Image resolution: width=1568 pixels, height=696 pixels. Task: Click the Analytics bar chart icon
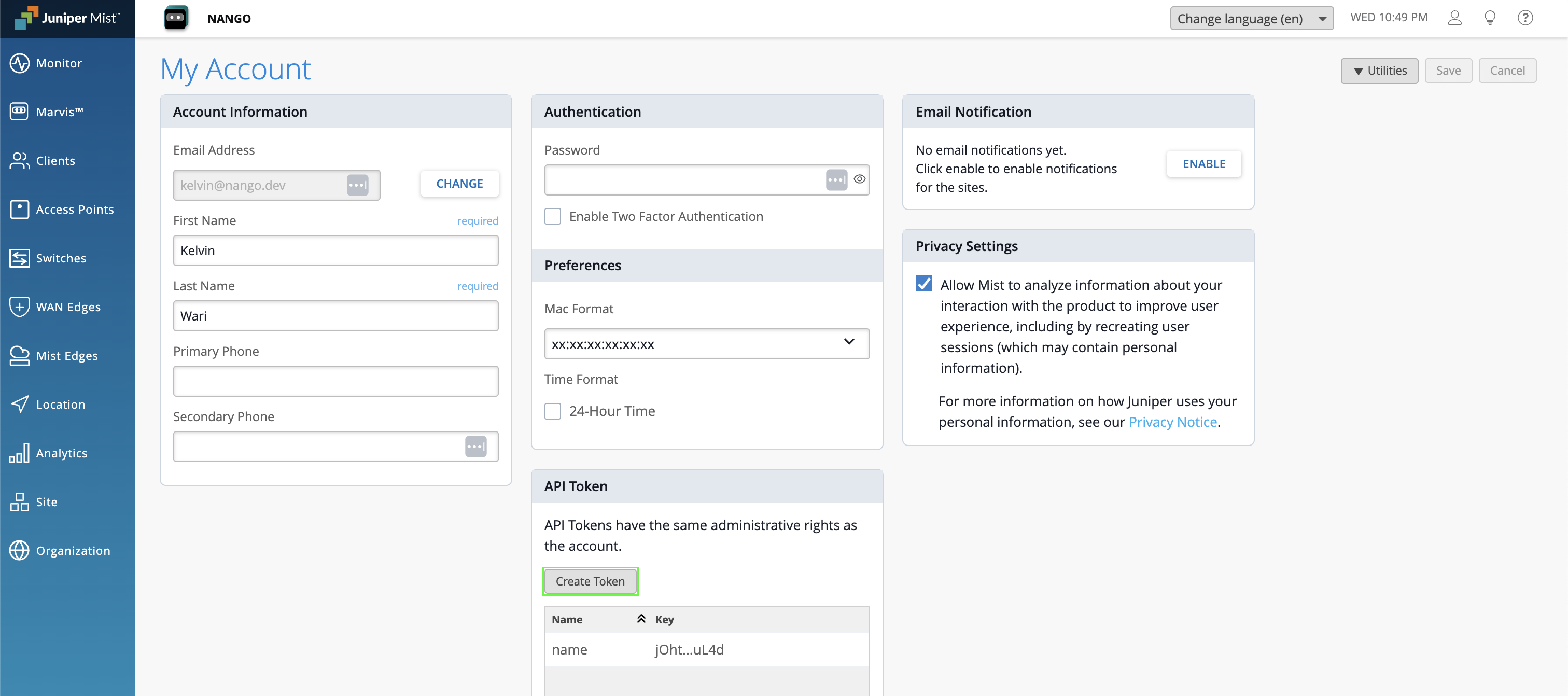click(x=20, y=452)
